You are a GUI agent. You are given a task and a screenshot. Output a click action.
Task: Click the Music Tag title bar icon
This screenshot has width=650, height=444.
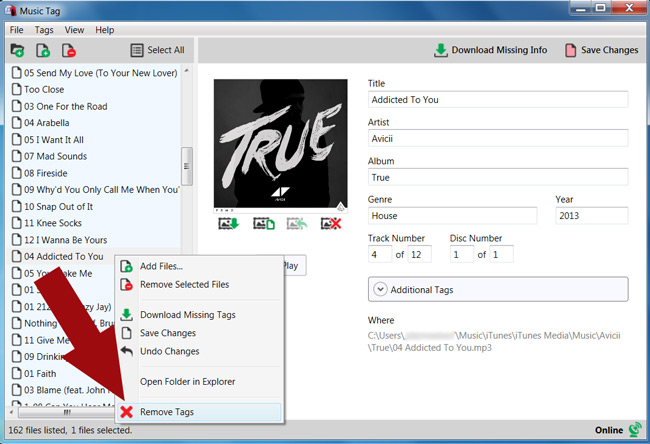(10, 10)
